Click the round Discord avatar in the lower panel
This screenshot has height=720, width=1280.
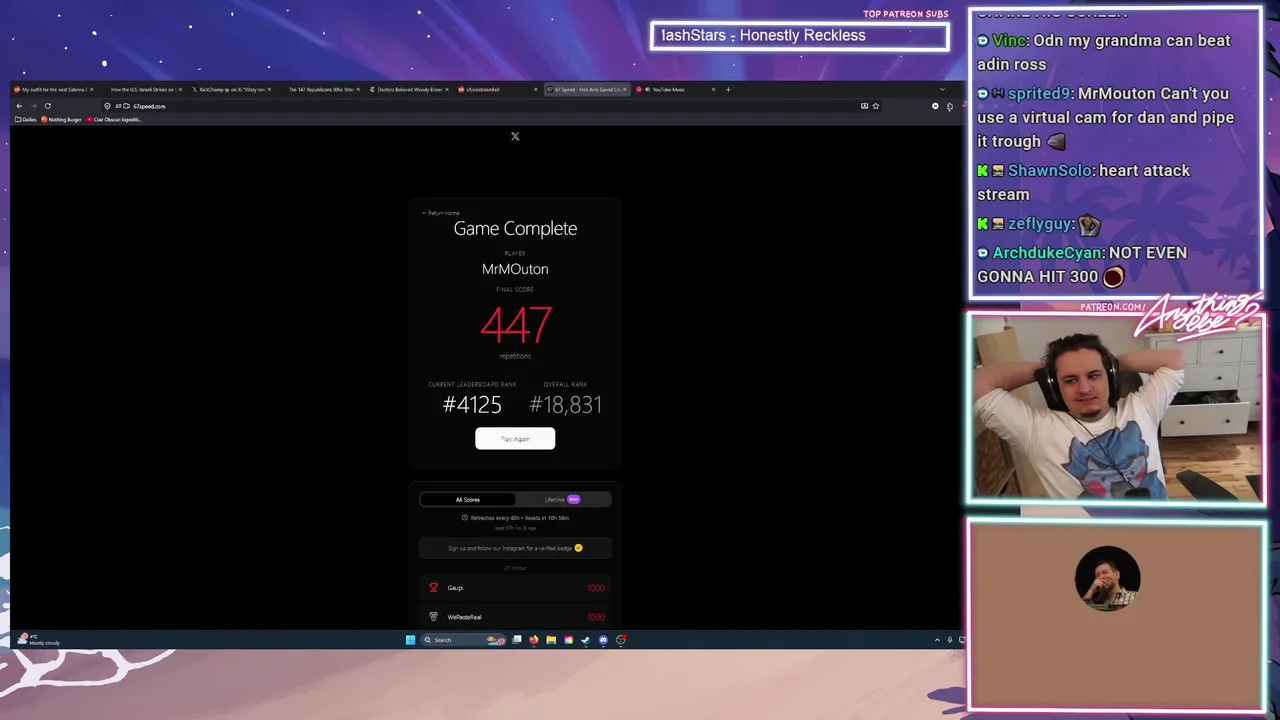click(x=1107, y=578)
